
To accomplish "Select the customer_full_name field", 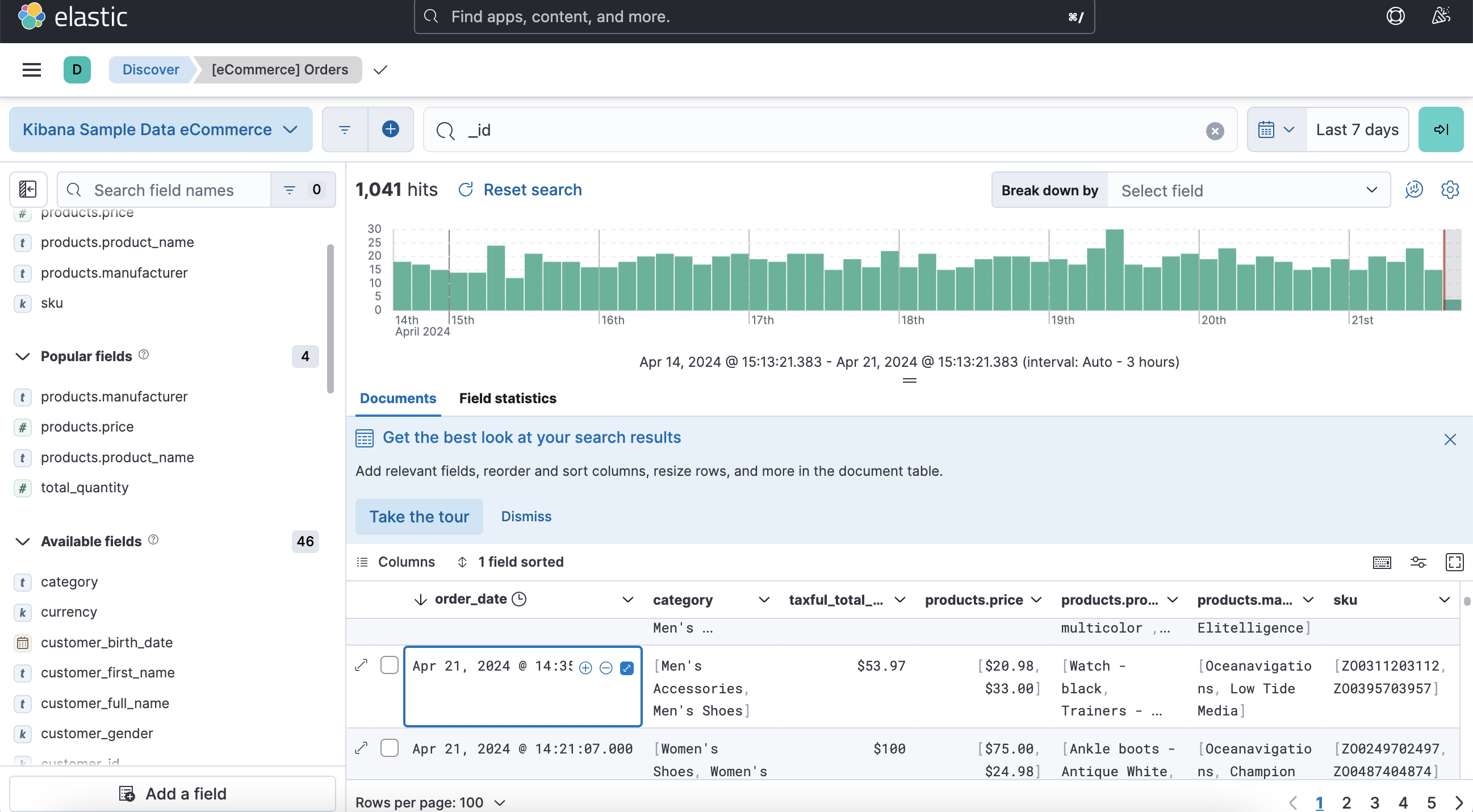I will tap(104, 703).
